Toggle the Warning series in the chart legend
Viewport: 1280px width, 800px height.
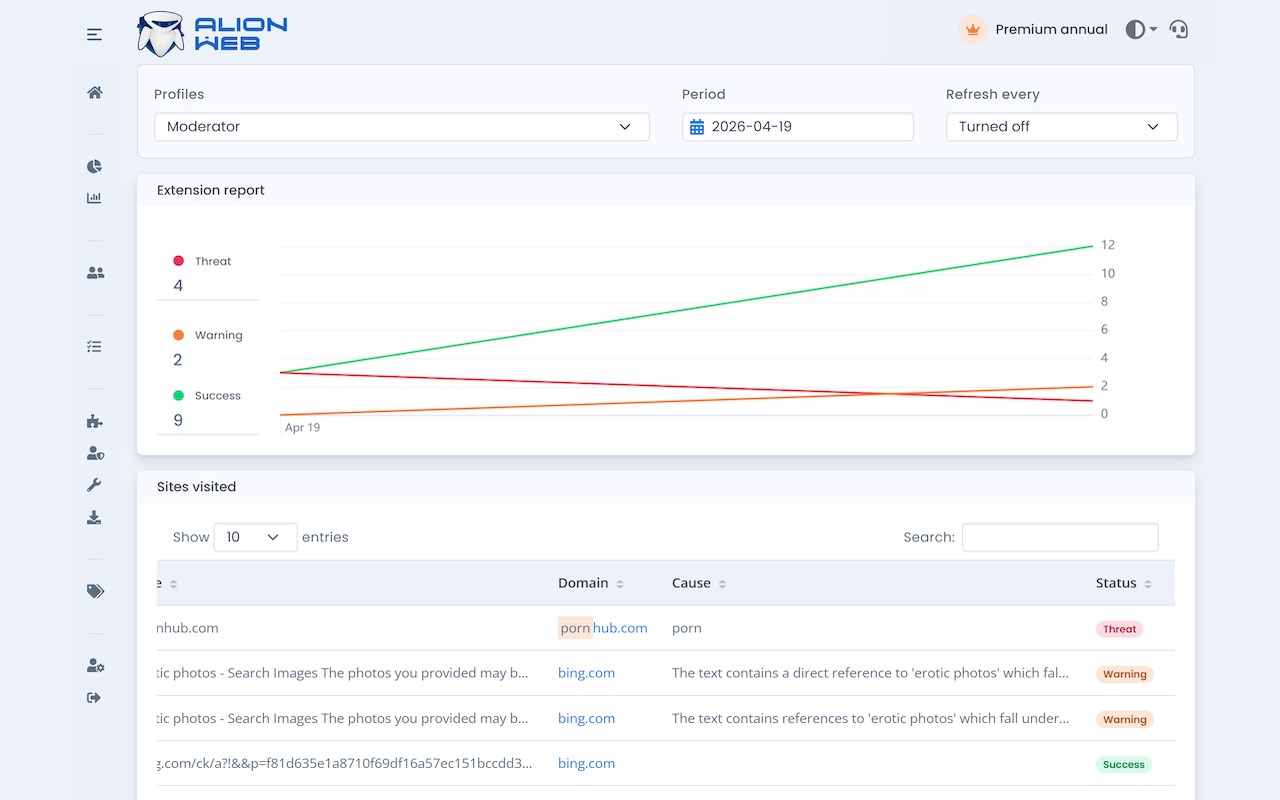click(x=208, y=335)
